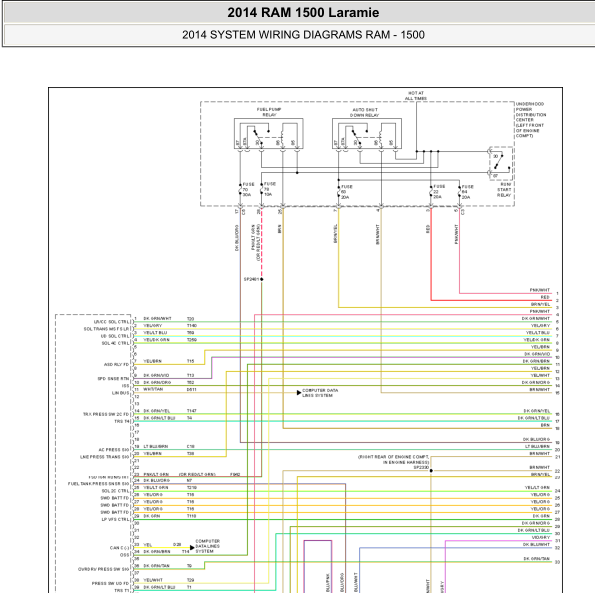595x593 pixels.
Task: Click the purple wire loop at bottom
Action: 318,565
